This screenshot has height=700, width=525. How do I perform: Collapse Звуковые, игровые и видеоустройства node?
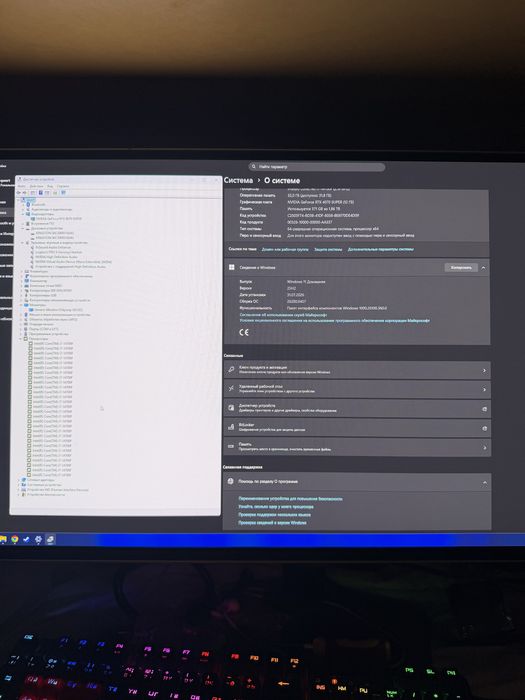tap(22, 243)
